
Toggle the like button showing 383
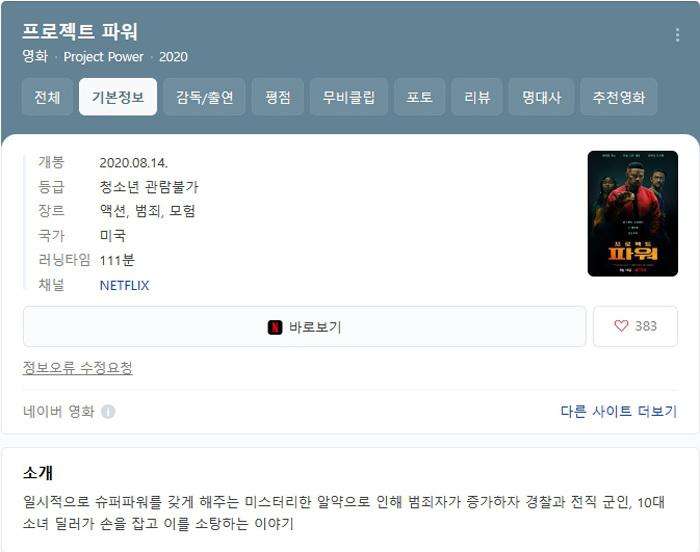click(635, 326)
